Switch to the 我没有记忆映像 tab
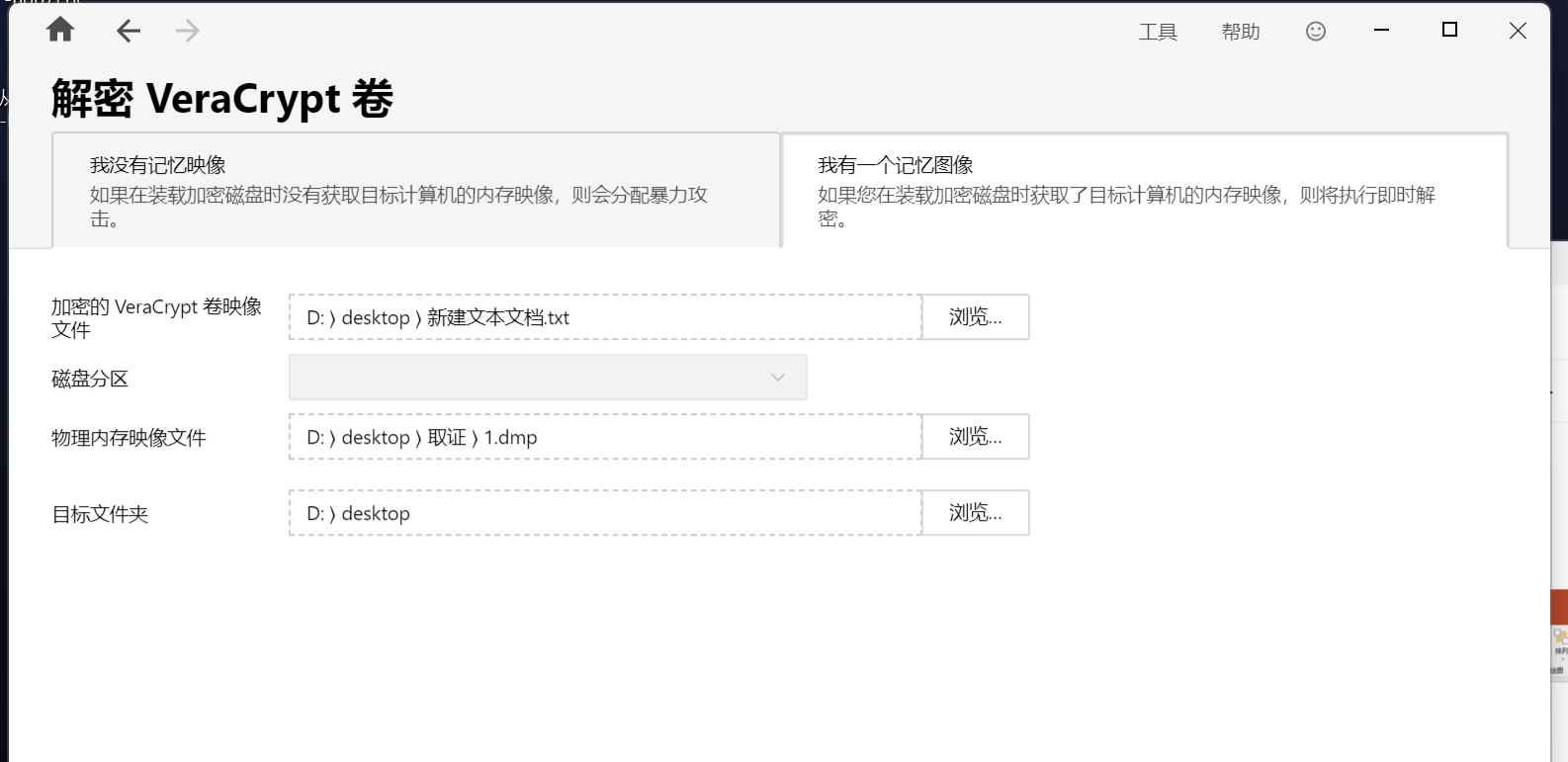The image size is (1568, 762). pos(416,190)
